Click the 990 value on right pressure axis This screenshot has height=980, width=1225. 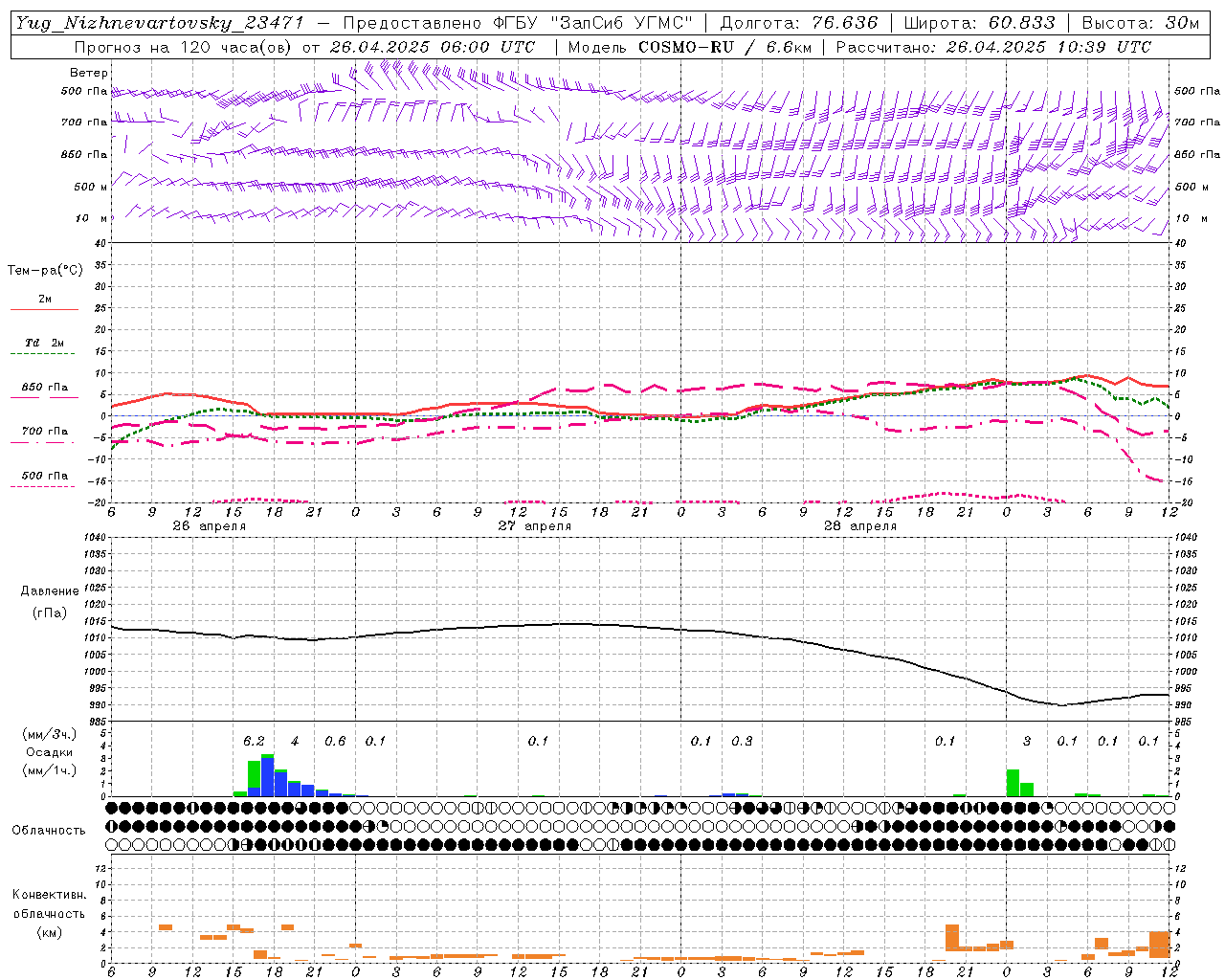1183,705
